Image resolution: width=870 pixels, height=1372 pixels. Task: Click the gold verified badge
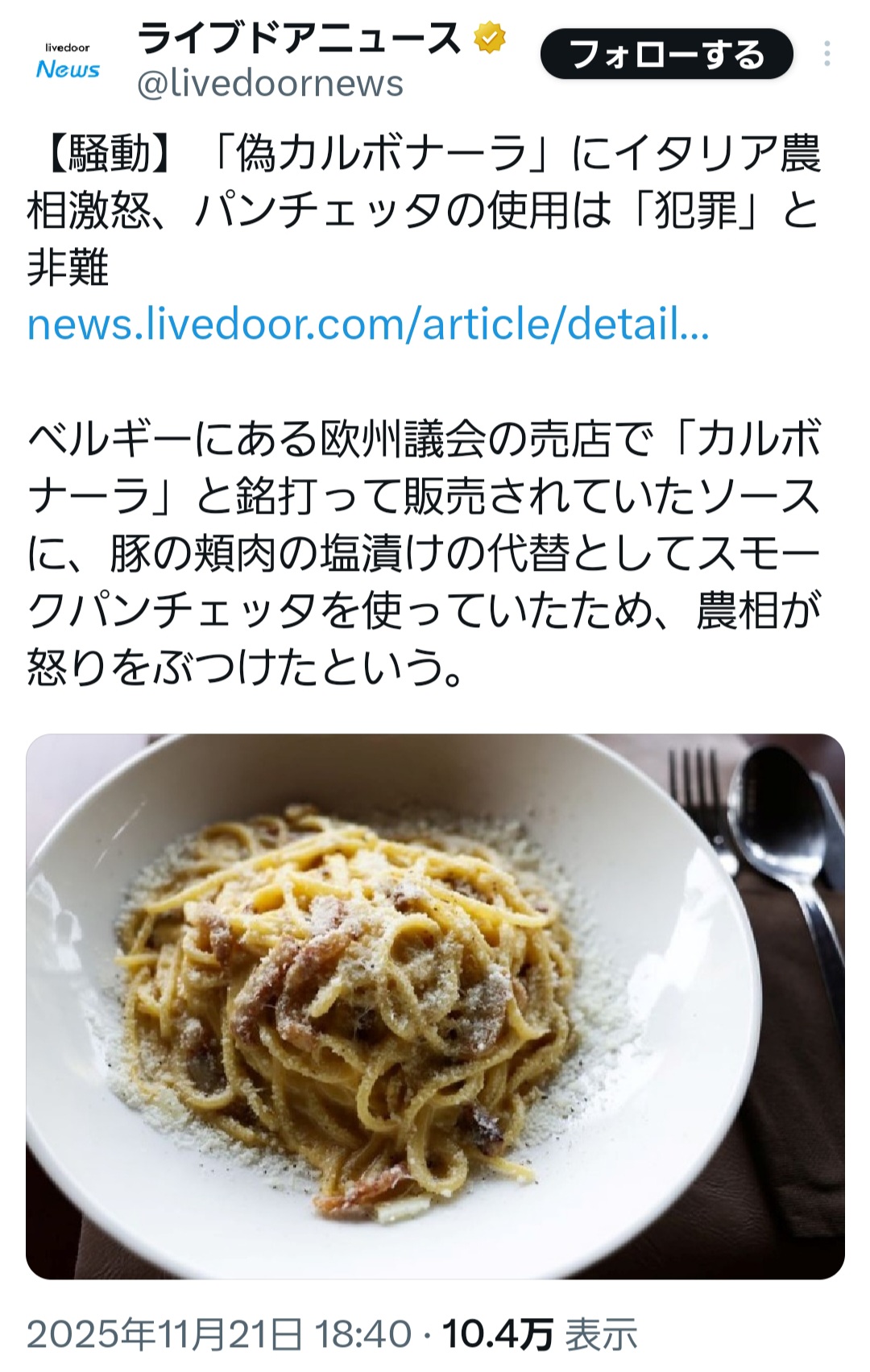(490, 38)
